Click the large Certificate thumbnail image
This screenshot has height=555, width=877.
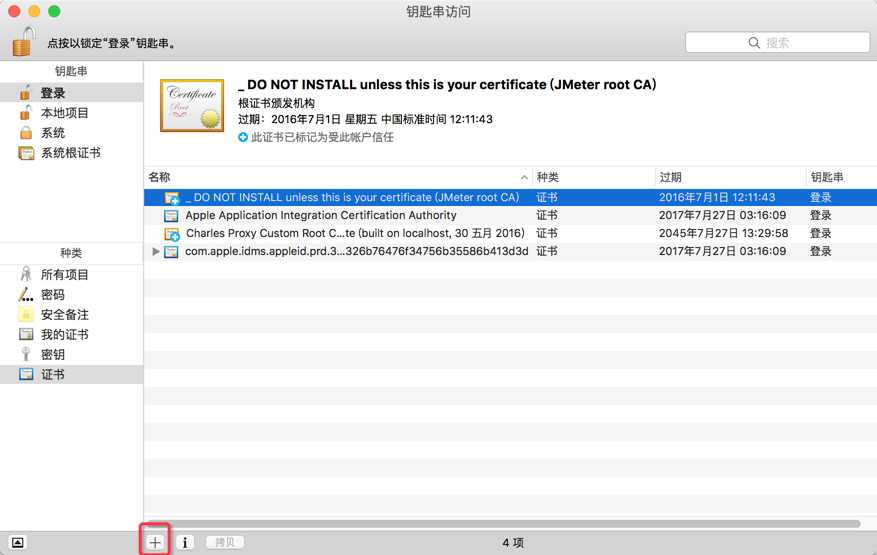click(x=192, y=105)
